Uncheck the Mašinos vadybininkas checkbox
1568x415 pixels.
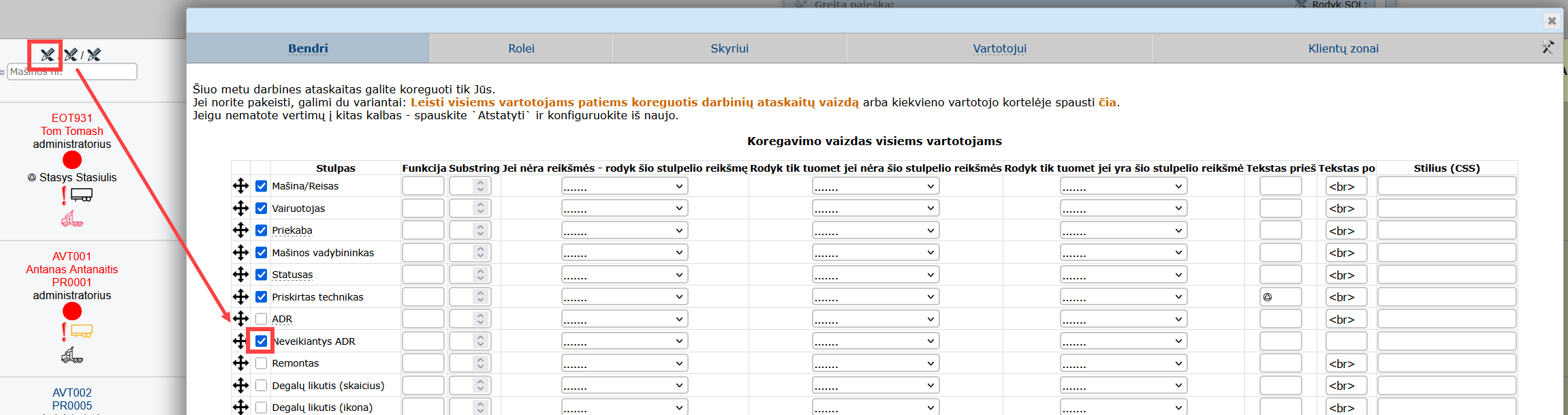click(x=262, y=252)
